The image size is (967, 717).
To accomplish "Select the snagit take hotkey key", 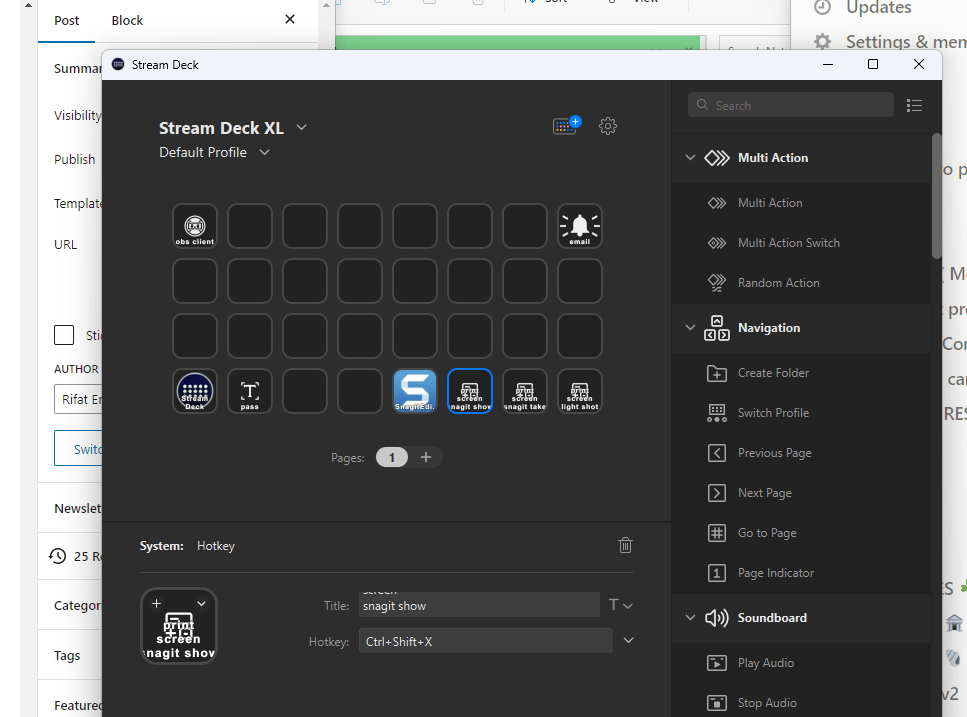I will click(525, 391).
